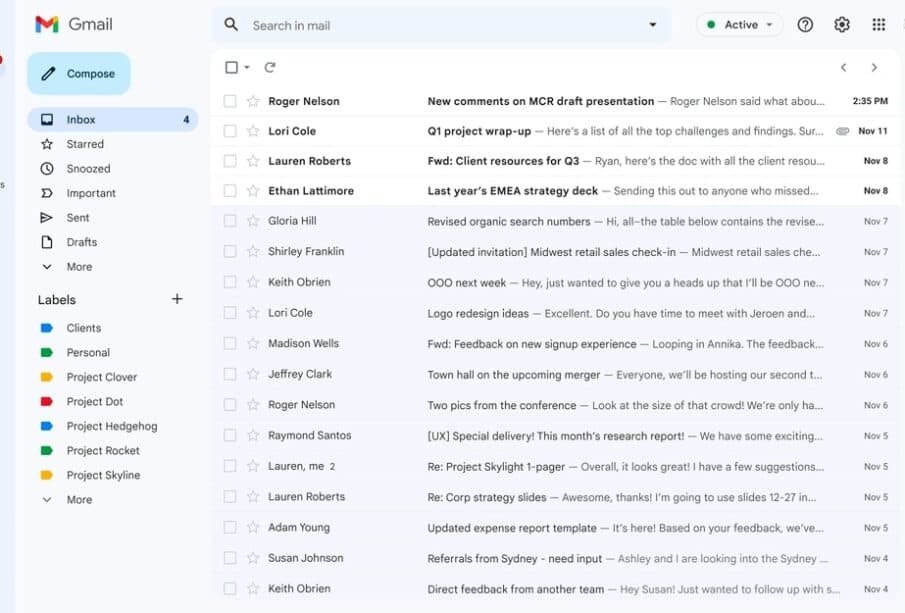Star the Jeffrey Clark email
905x613 pixels.
point(253,374)
